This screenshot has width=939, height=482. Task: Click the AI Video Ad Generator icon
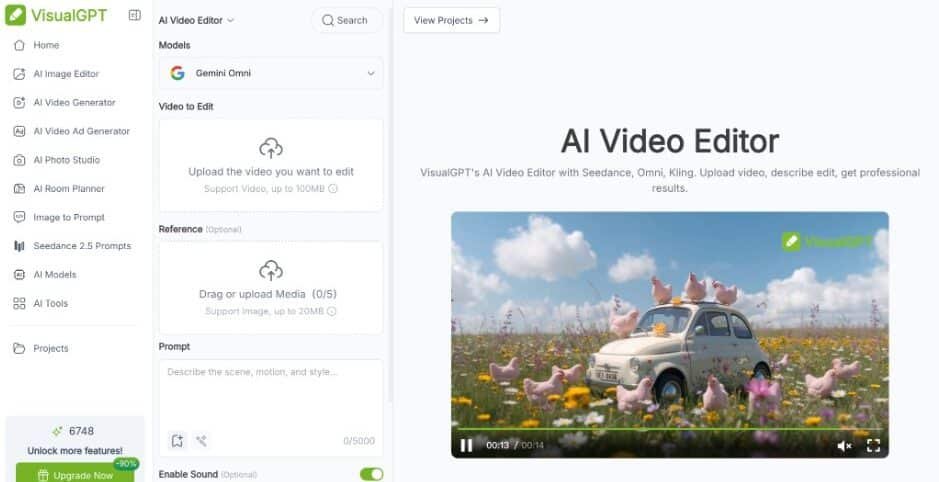click(19, 131)
